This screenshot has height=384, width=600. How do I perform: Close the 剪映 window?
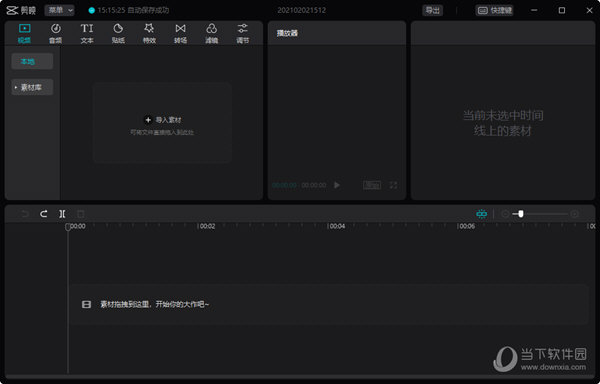coord(589,10)
